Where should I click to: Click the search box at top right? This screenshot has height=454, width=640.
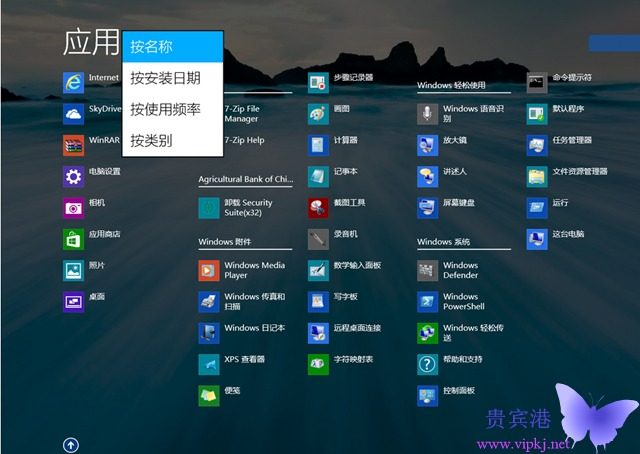click(x=614, y=43)
